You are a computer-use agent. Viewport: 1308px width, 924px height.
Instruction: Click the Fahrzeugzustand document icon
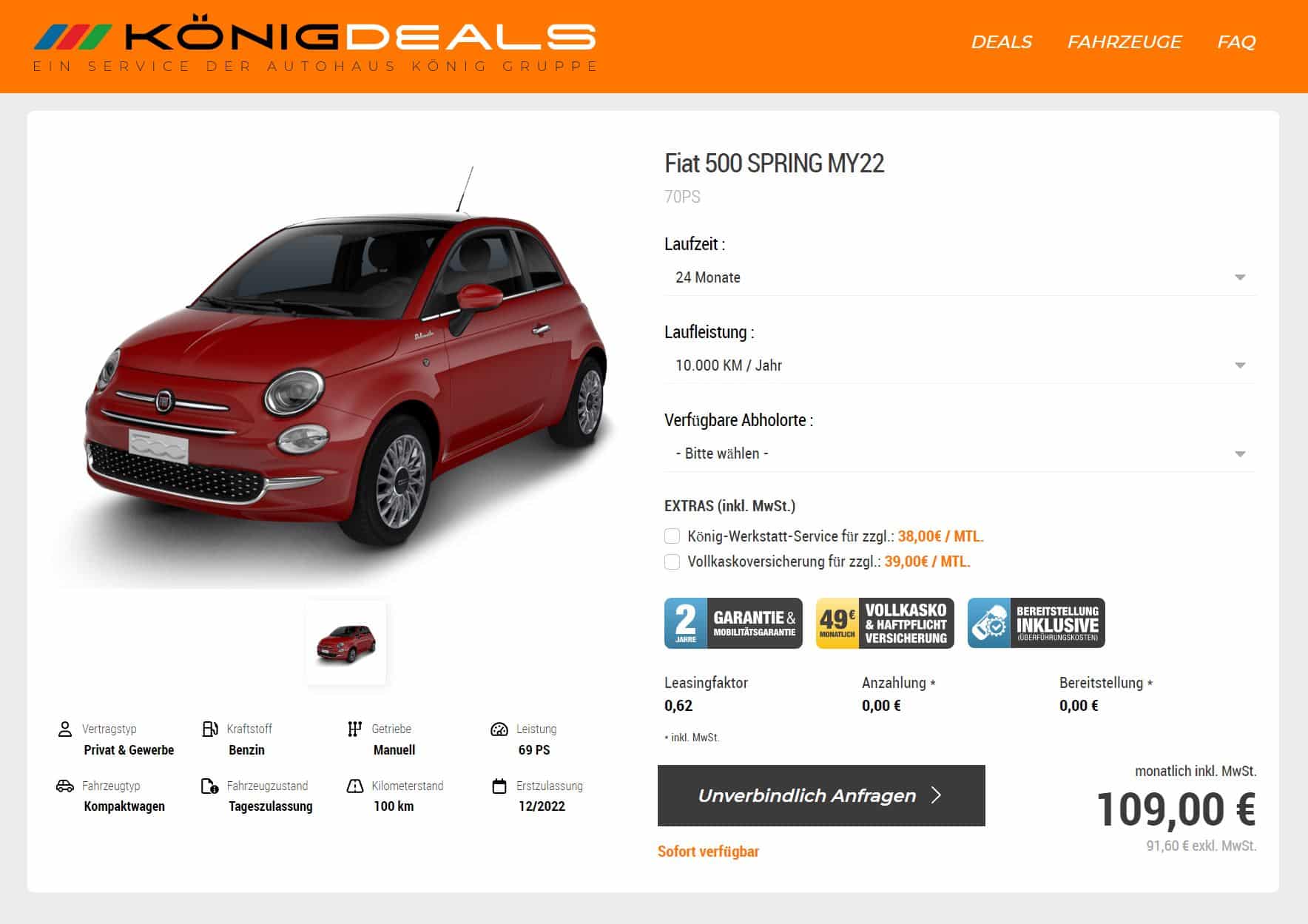[x=210, y=786]
